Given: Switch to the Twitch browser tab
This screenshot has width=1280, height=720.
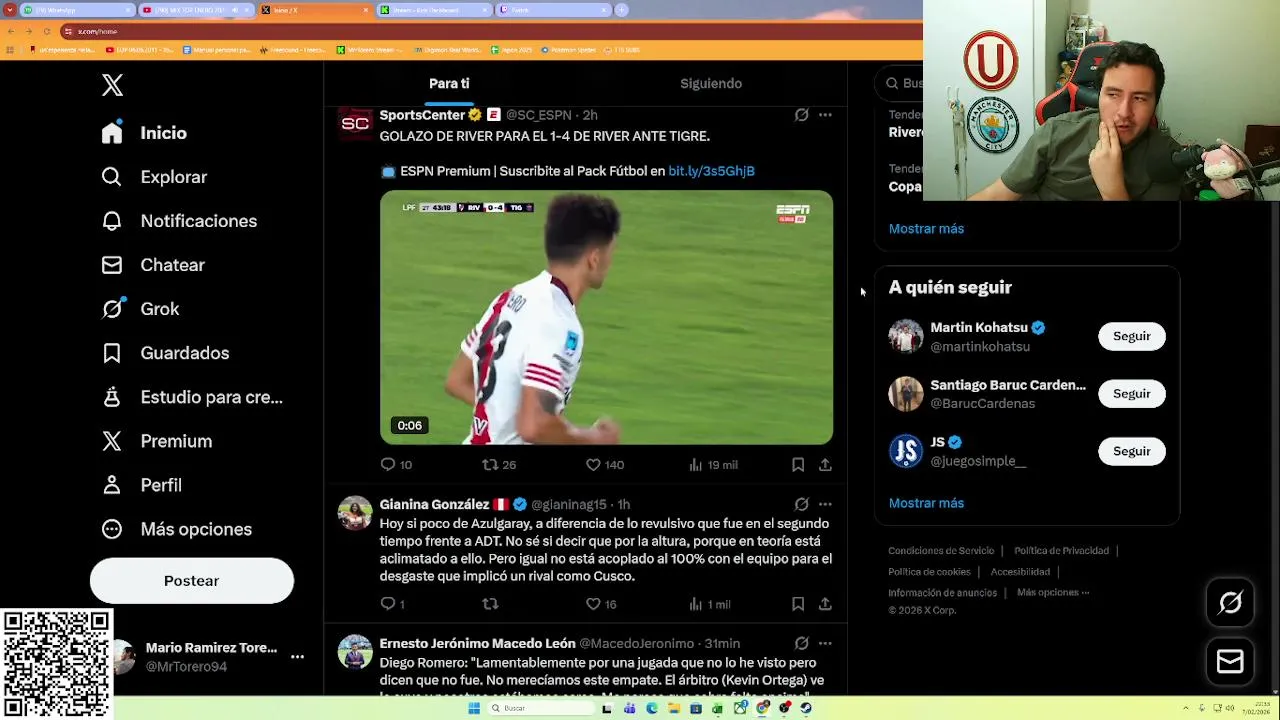Looking at the screenshot, I should [x=553, y=10].
